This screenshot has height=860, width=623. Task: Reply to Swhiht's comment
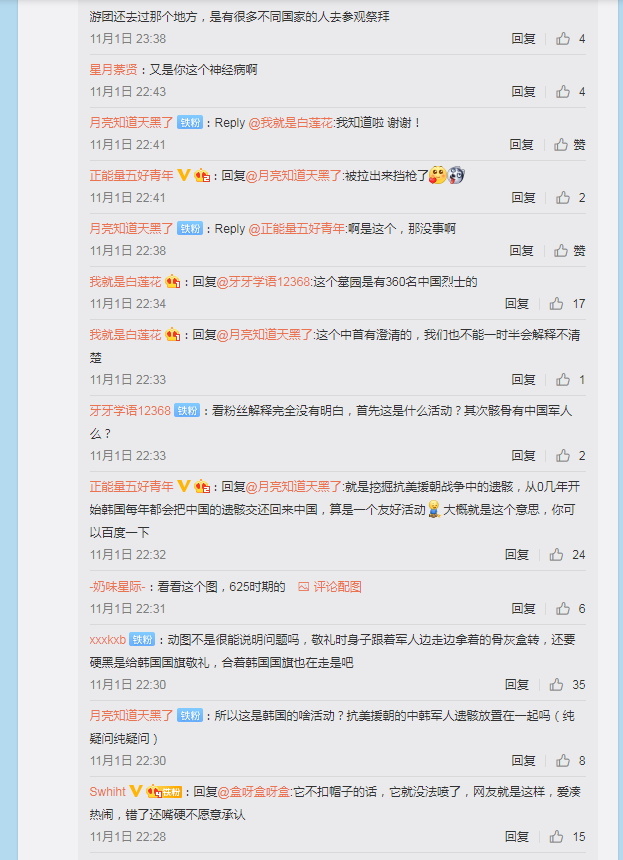[517, 836]
